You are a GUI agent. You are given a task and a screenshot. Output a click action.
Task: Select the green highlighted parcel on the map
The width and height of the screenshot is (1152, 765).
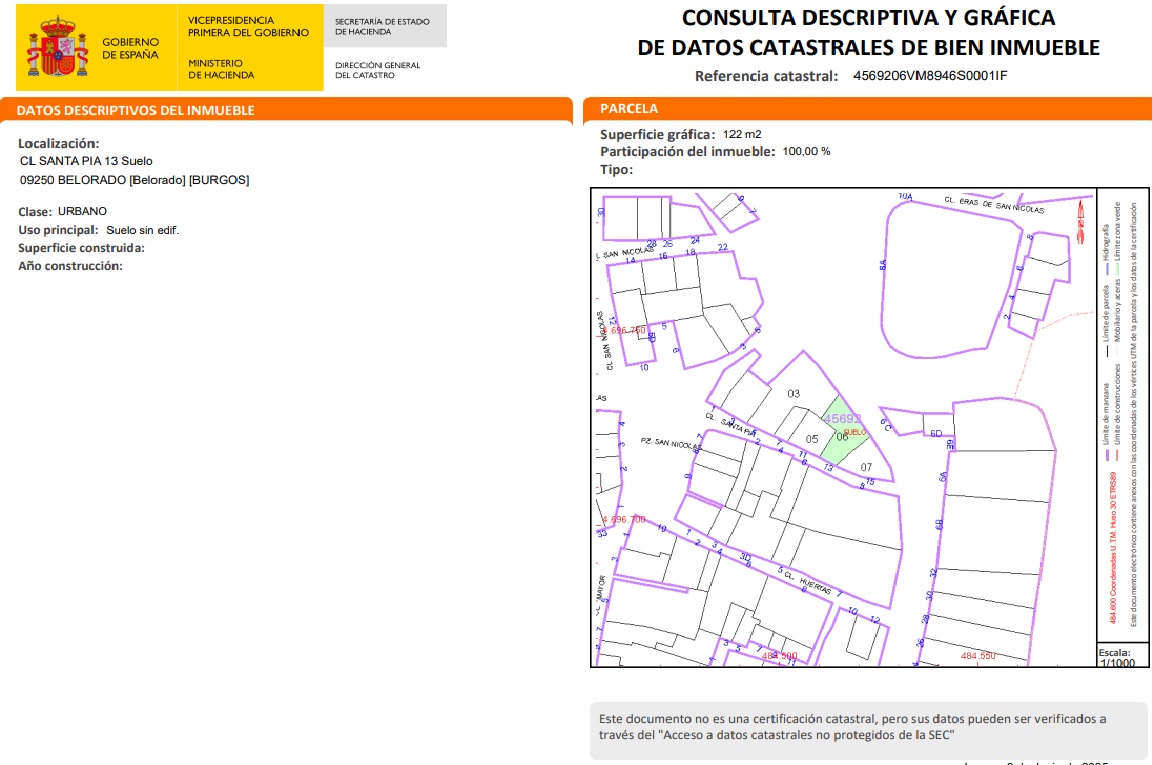(x=843, y=431)
